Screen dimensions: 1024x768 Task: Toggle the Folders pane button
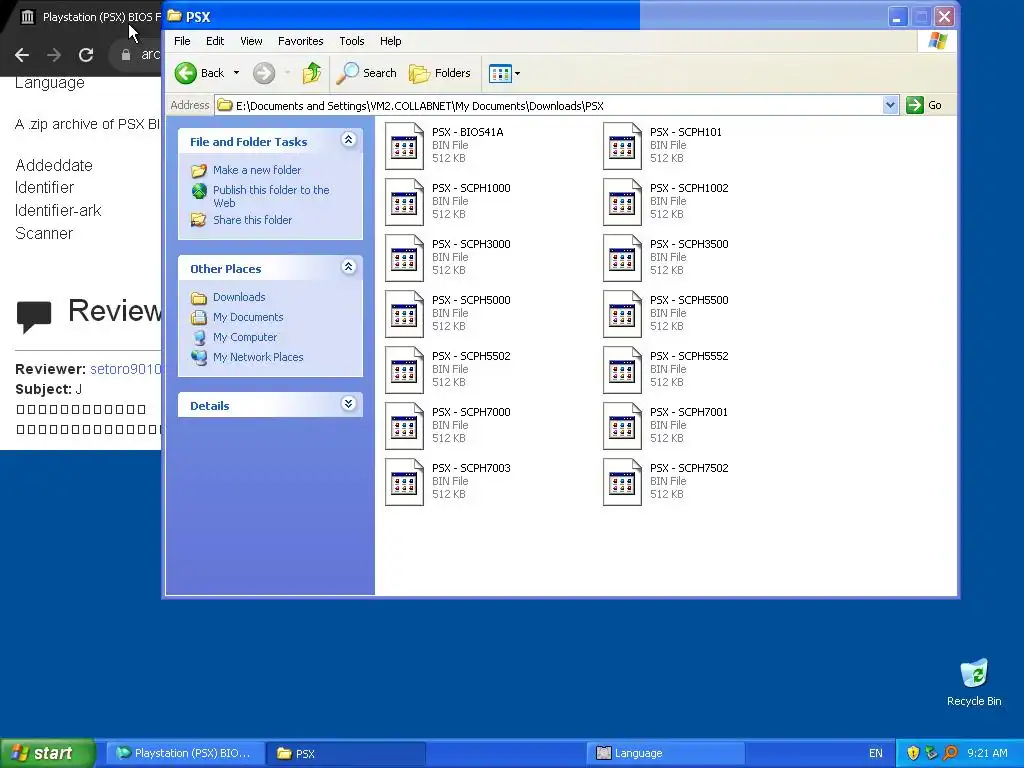click(440, 73)
